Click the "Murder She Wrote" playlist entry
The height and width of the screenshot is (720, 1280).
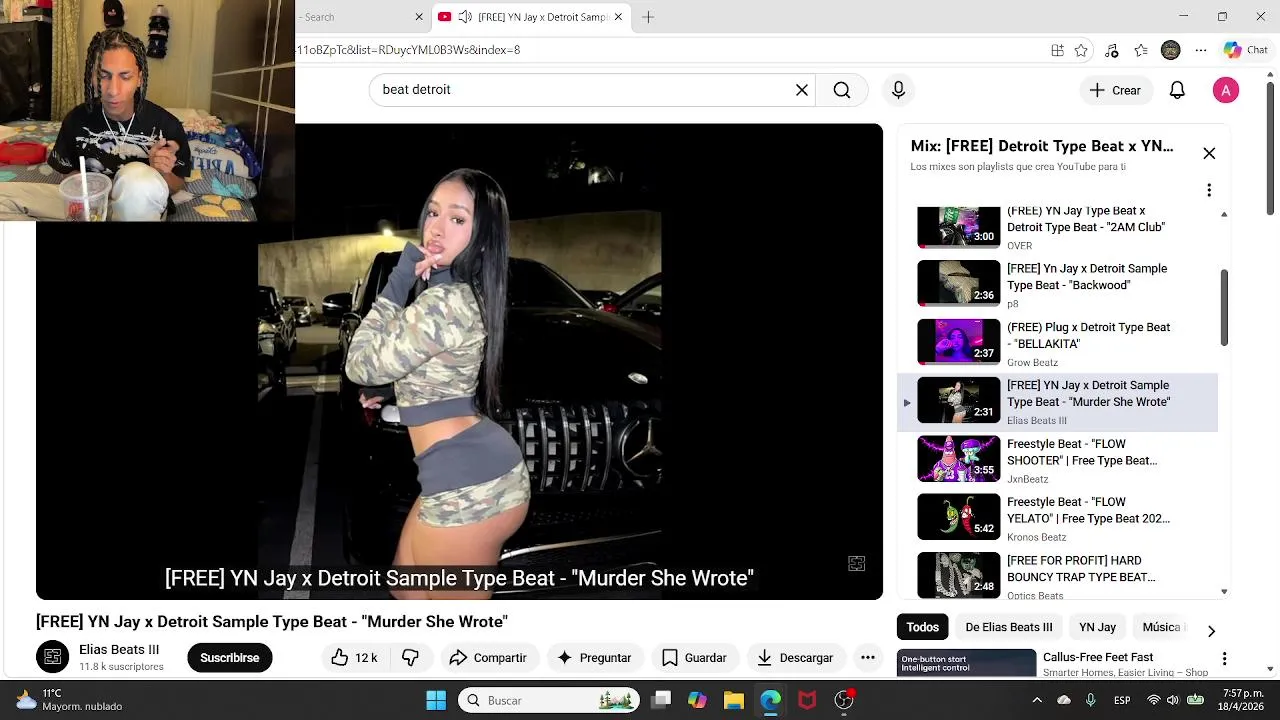click(1058, 401)
